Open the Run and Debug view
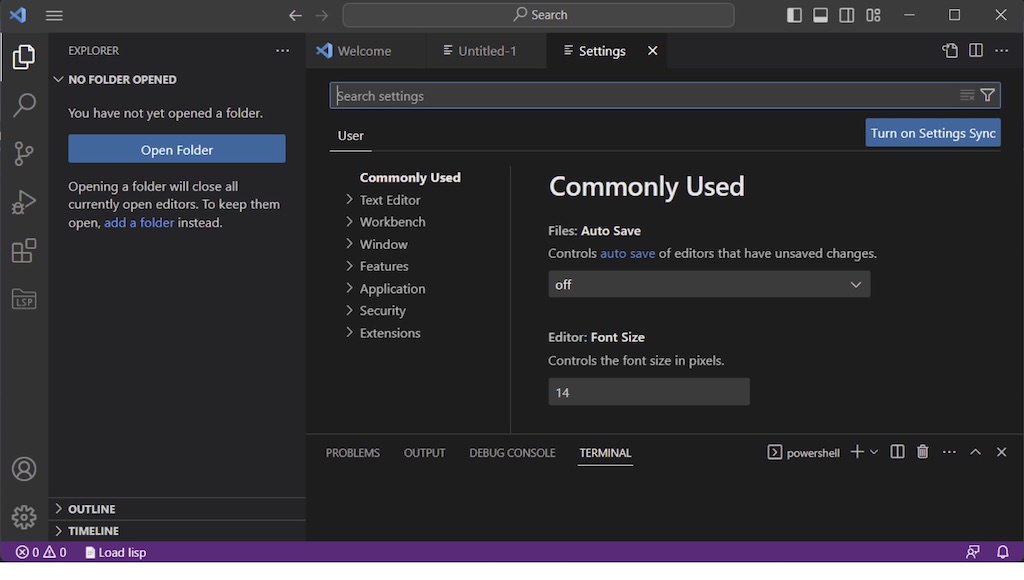Viewport: 1024px width, 580px height. (x=24, y=202)
